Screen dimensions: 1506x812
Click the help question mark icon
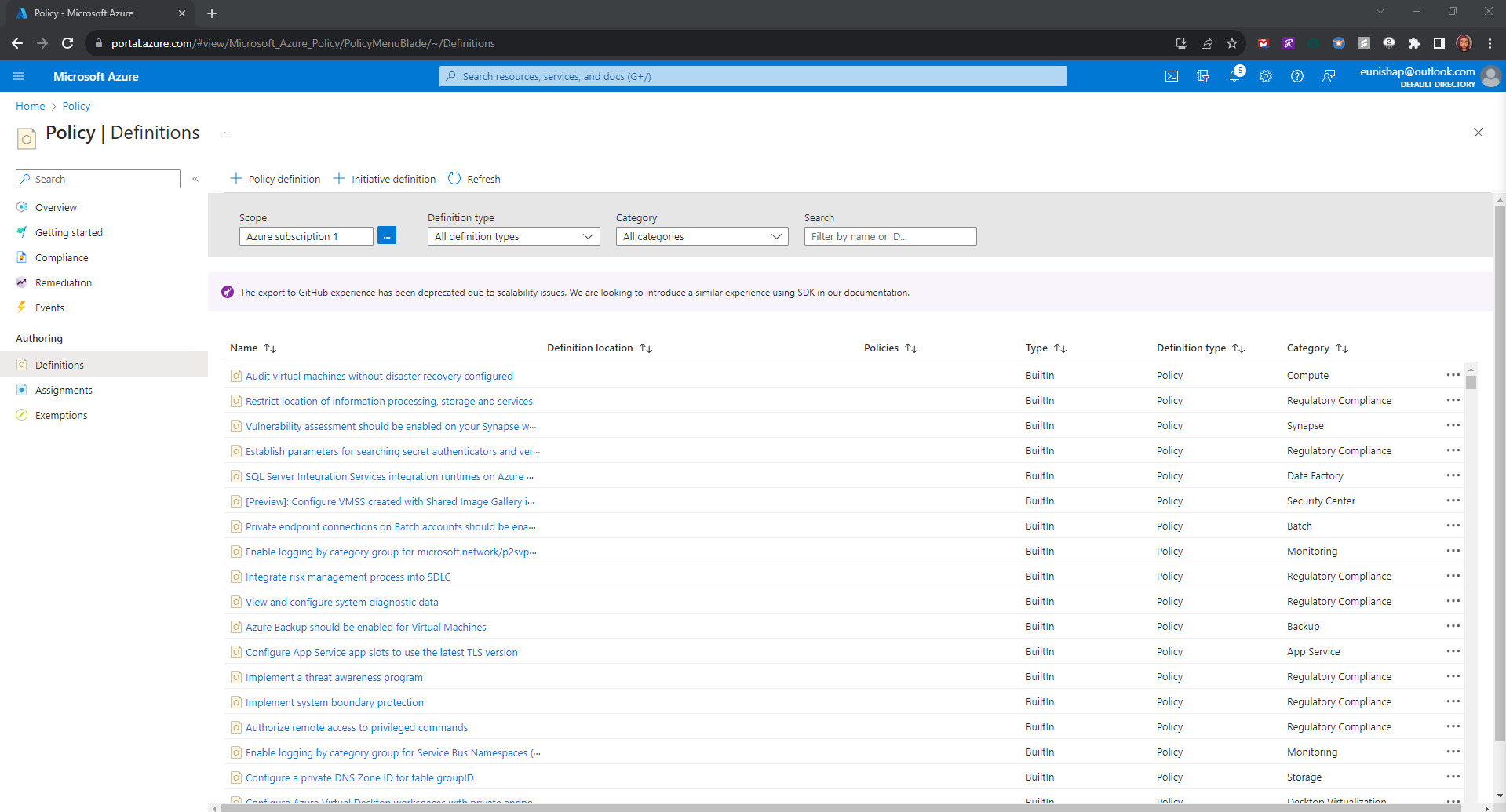coord(1297,76)
